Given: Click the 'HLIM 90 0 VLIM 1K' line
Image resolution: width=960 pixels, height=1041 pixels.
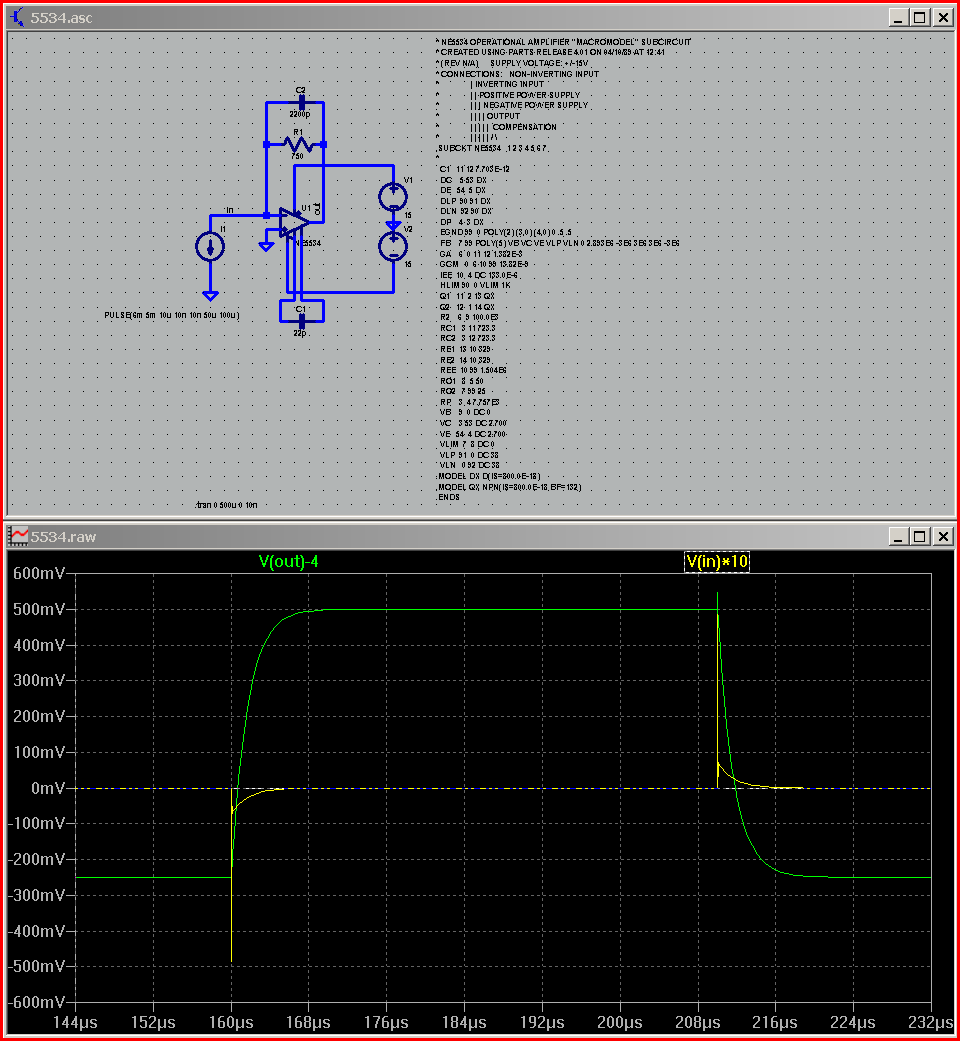Looking at the screenshot, I should click(x=475, y=285).
